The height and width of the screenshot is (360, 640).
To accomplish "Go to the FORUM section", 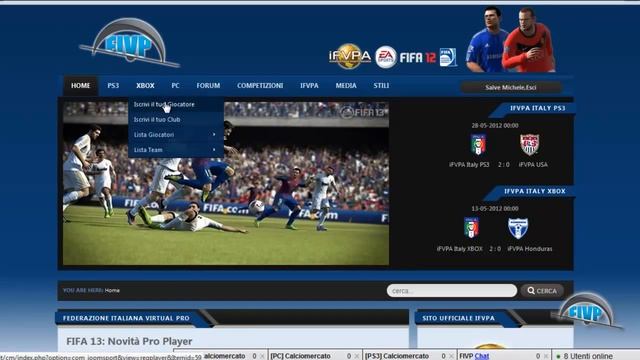I will click(208, 86).
